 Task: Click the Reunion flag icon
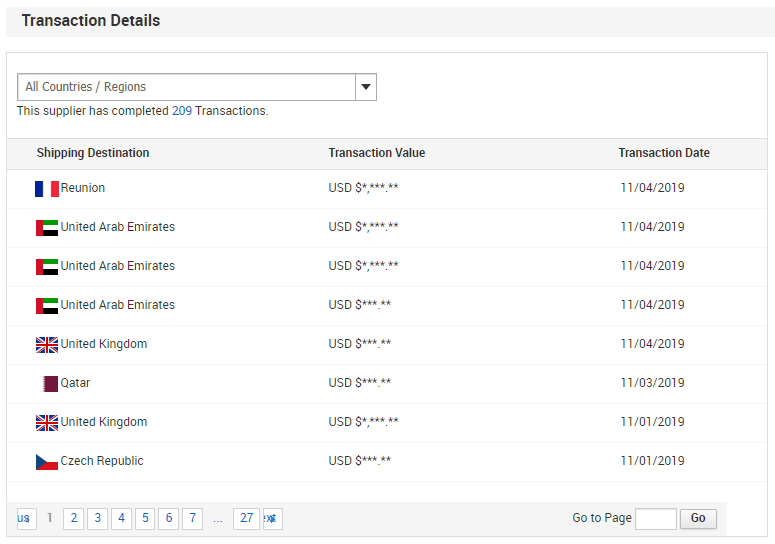[x=47, y=189]
